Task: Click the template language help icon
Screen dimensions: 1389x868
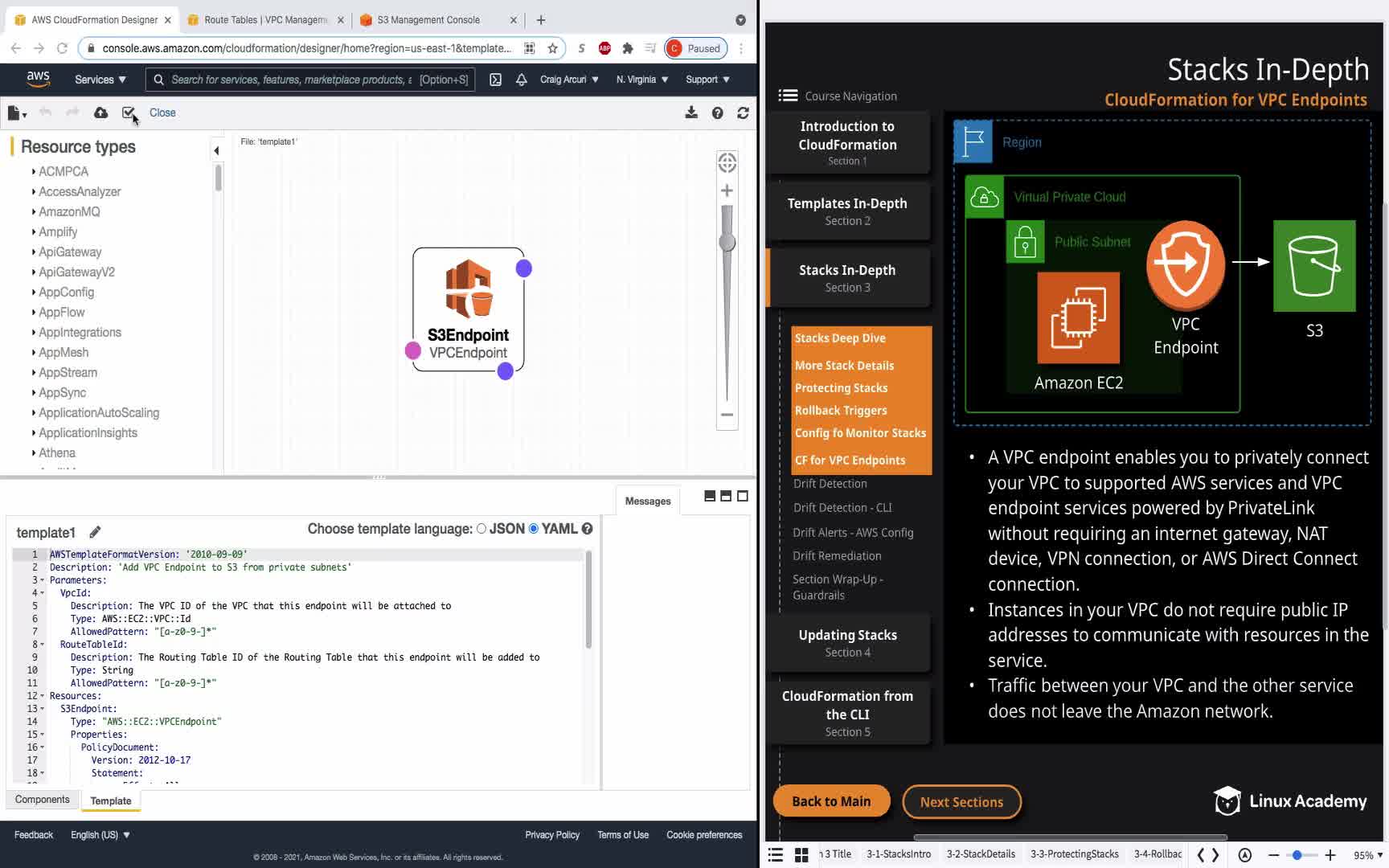Action: pos(587,529)
